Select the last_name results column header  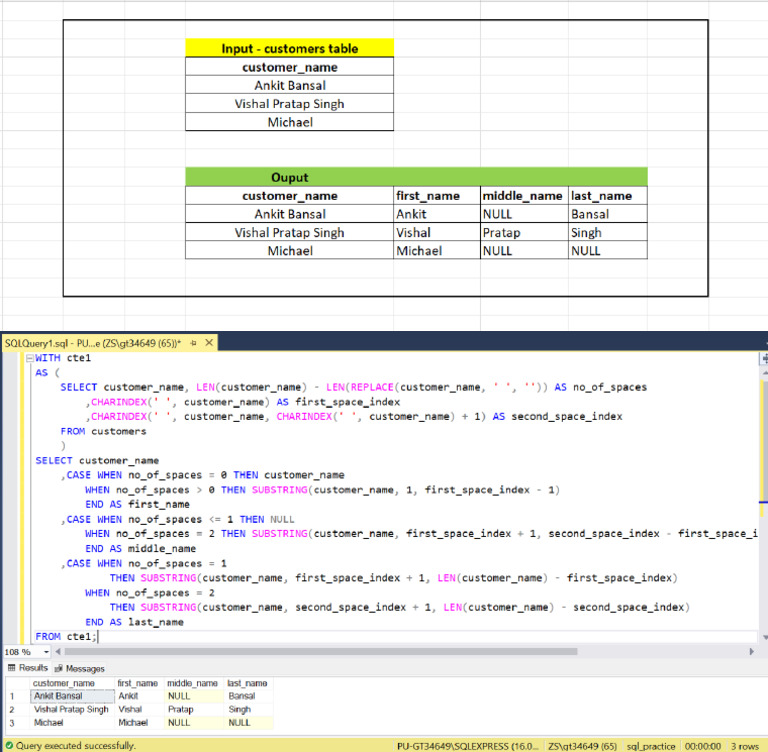pos(247,683)
